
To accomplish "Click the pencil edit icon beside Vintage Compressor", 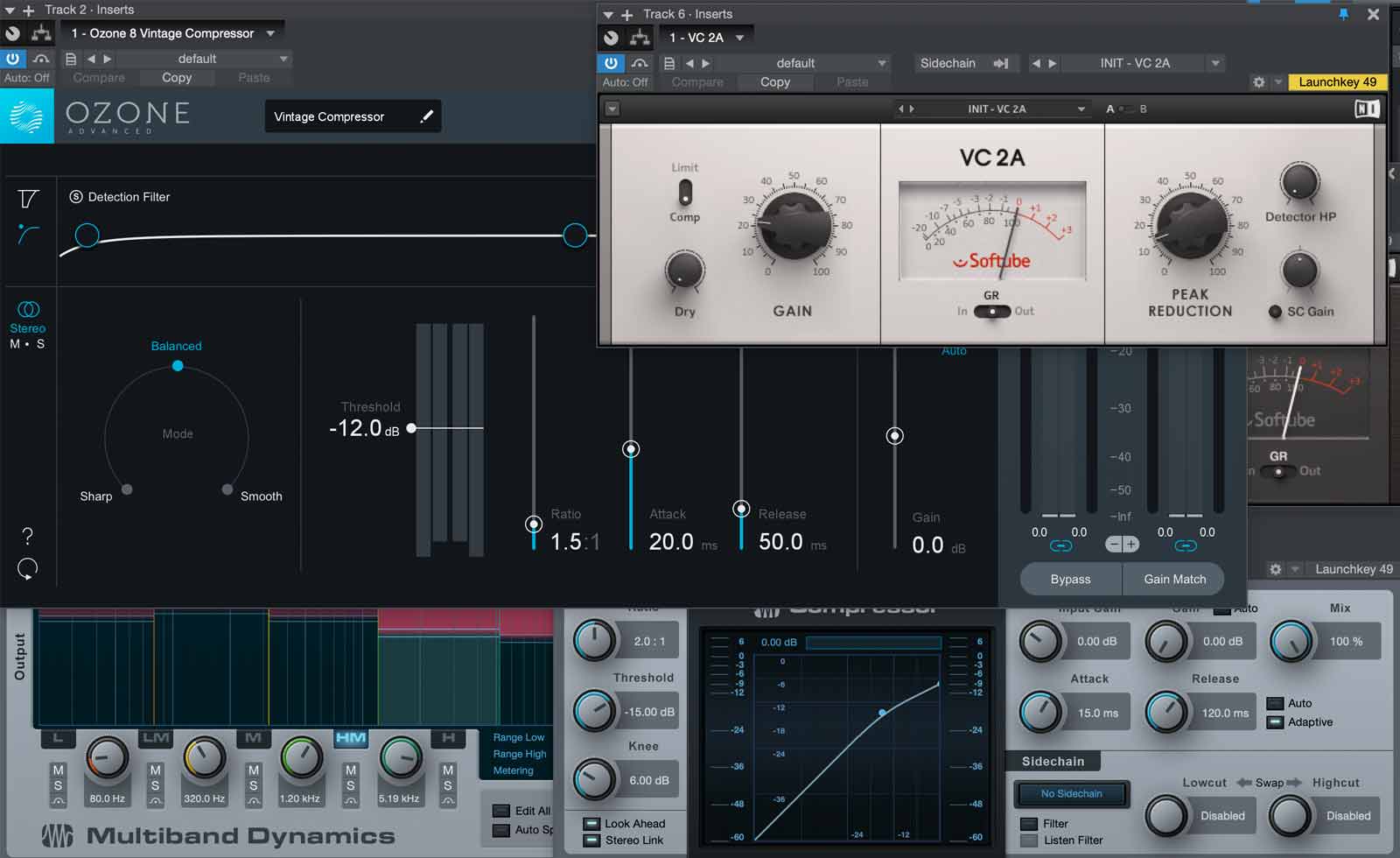I will click(x=426, y=116).
